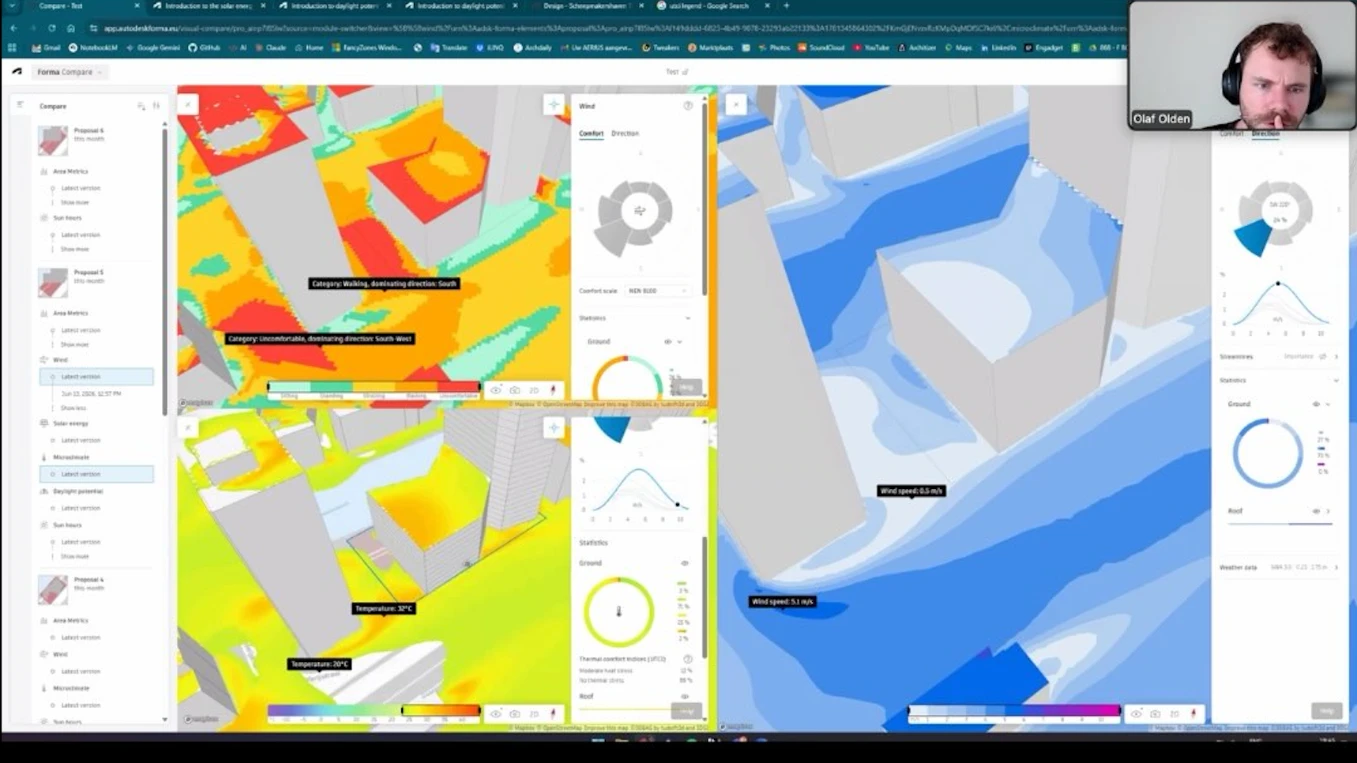The height and width of the screenshot is (763, 1357).
Task: Close the bottom-left microclimate view
Action: click(x=187, y=428)
